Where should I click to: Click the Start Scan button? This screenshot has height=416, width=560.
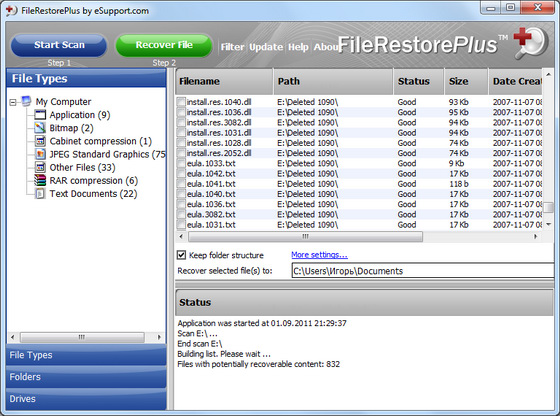coord(59,45)
